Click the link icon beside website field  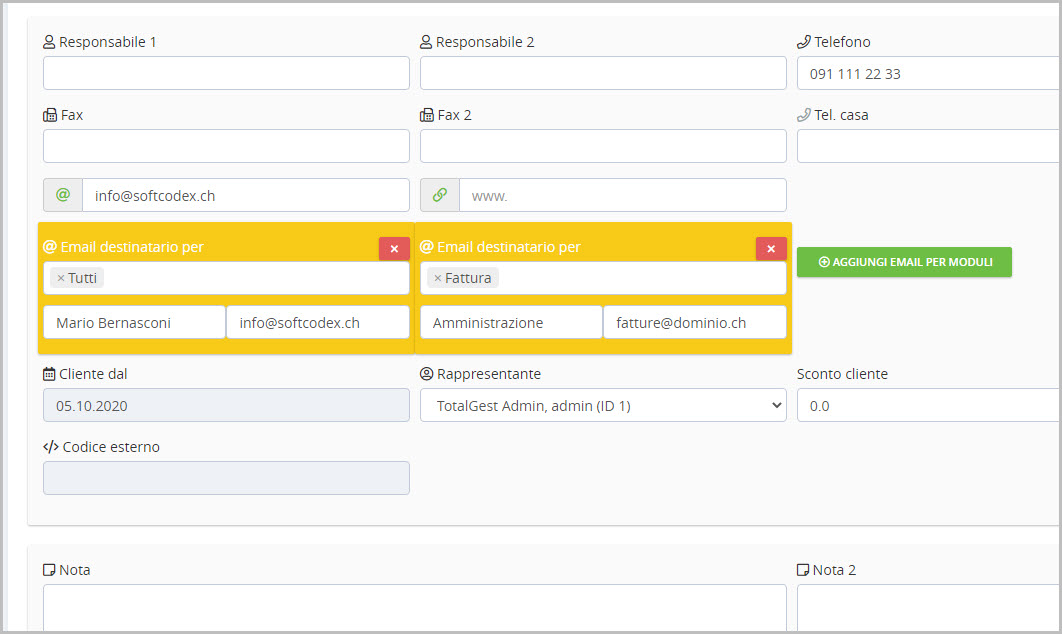click(x=439, y=195)
